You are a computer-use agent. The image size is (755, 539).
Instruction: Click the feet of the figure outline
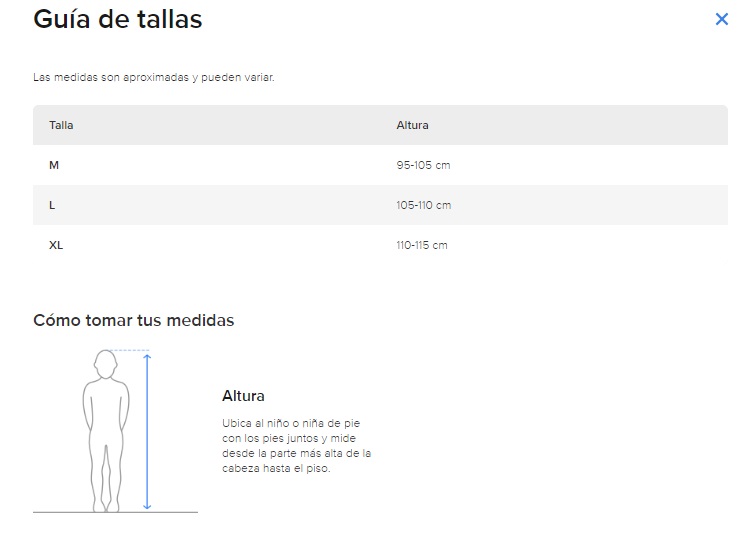[106, 505]
